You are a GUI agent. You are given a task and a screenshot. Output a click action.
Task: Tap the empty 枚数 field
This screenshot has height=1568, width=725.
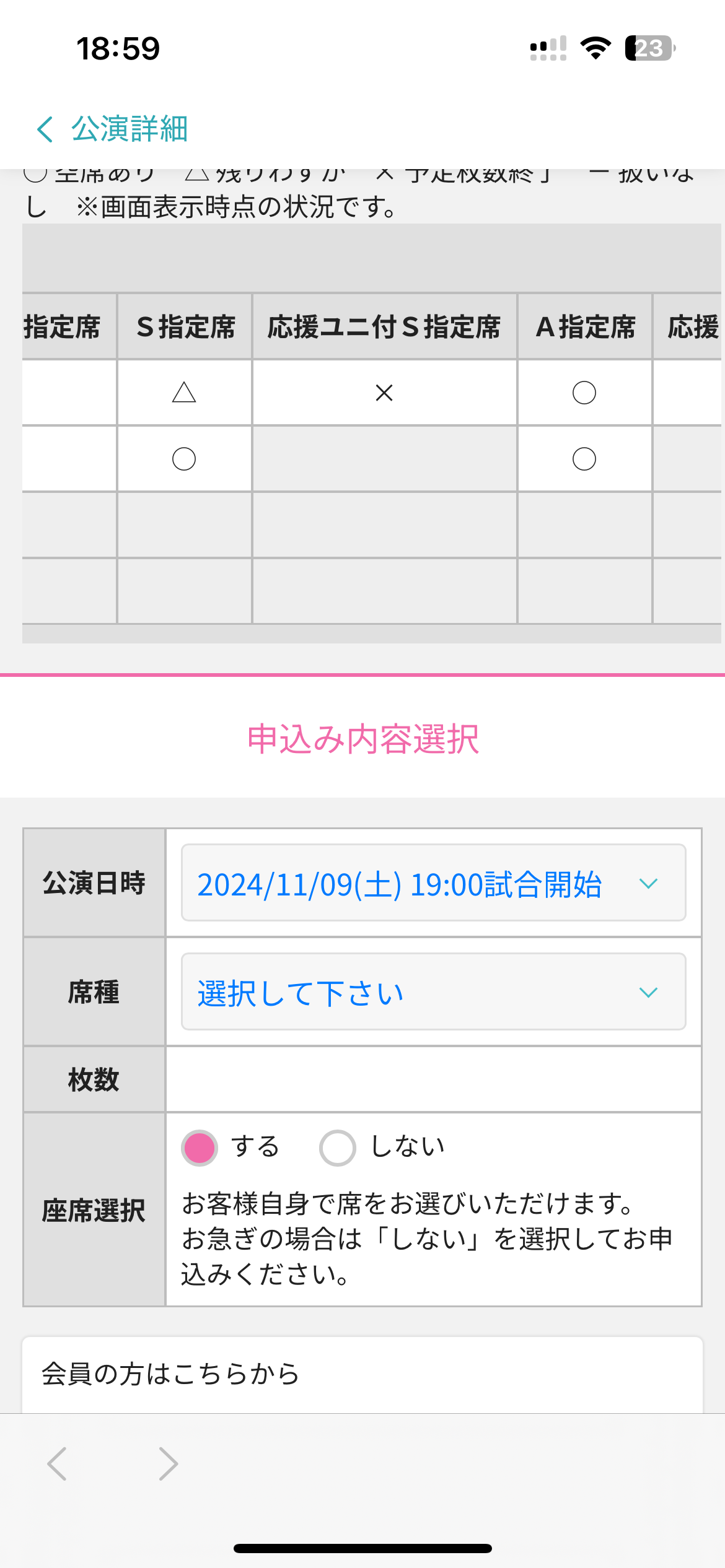(x=433, y=1079)
